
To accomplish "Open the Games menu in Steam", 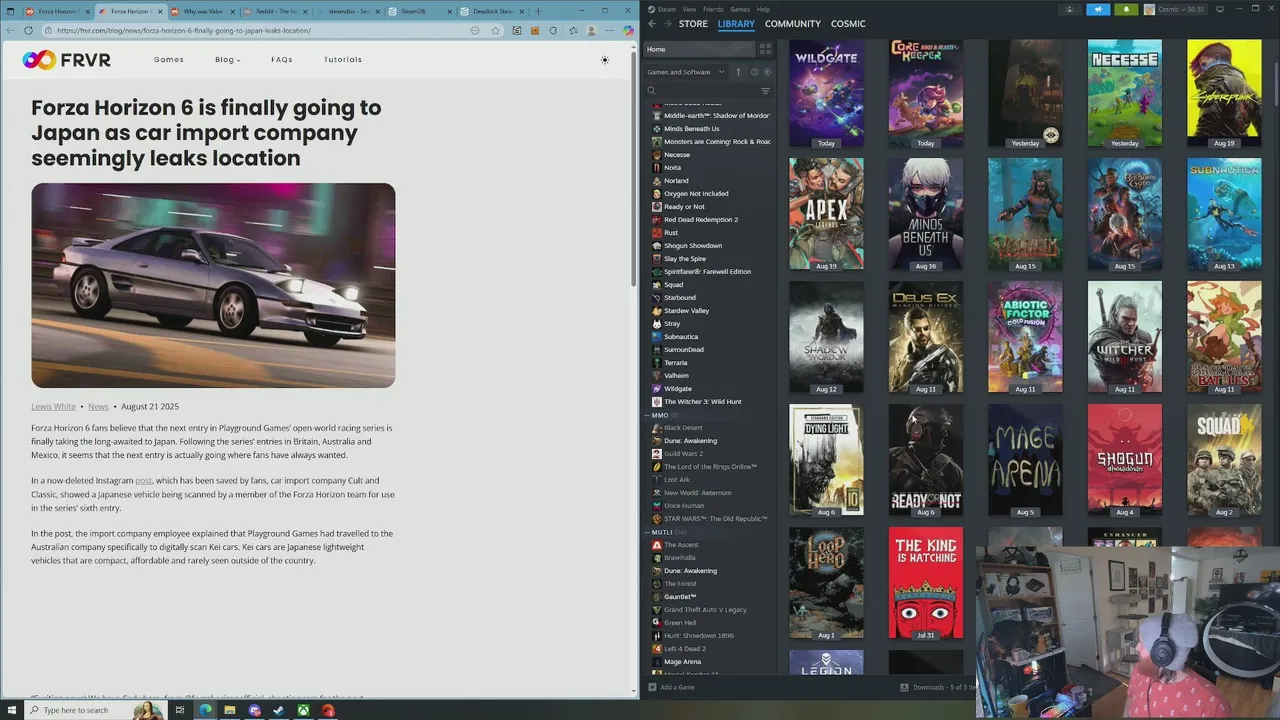I will pyautogui.click(x=740, y=9).
